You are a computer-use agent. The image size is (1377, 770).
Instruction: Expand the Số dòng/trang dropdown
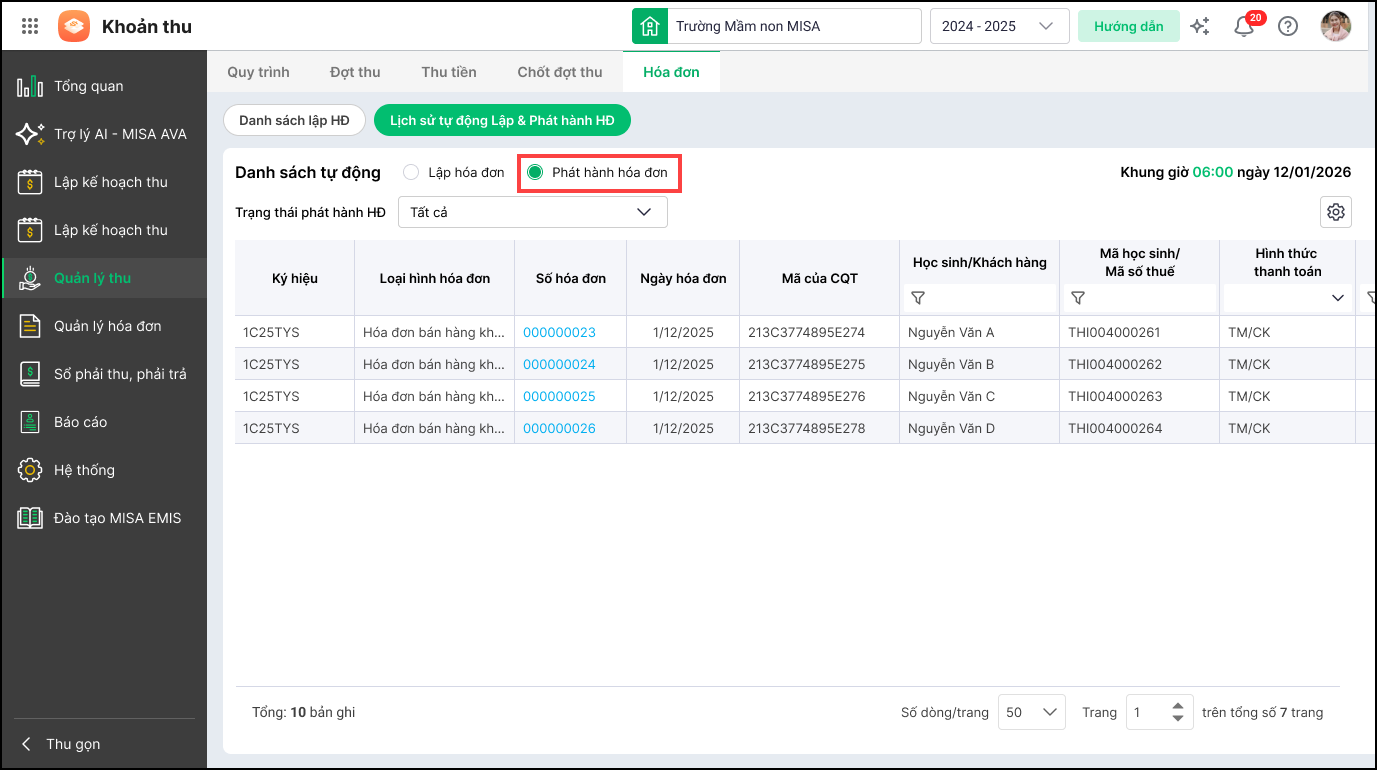(x=1031, y=712)
